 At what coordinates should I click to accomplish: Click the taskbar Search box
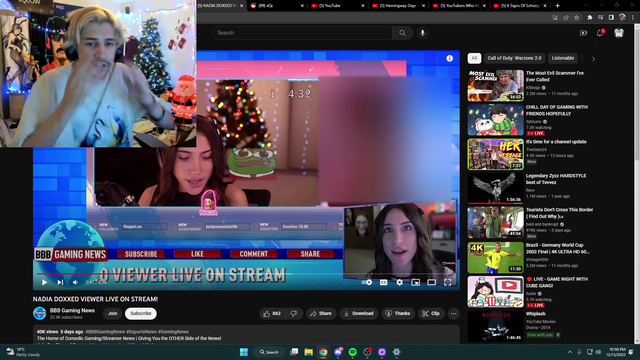click(269, 352)
